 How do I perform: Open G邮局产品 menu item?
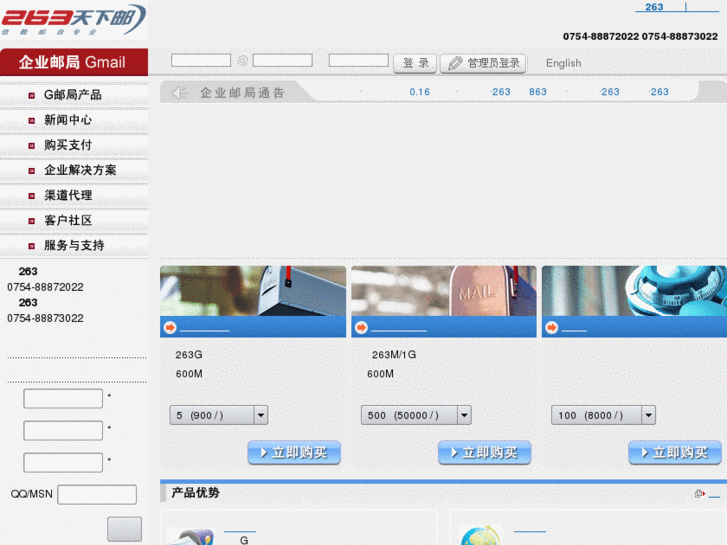tap(74, 95)
